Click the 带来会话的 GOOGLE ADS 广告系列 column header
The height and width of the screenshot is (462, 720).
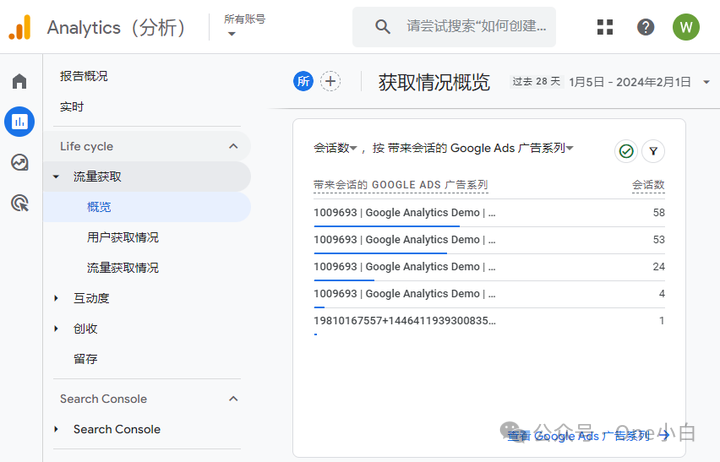click(400, 185)
